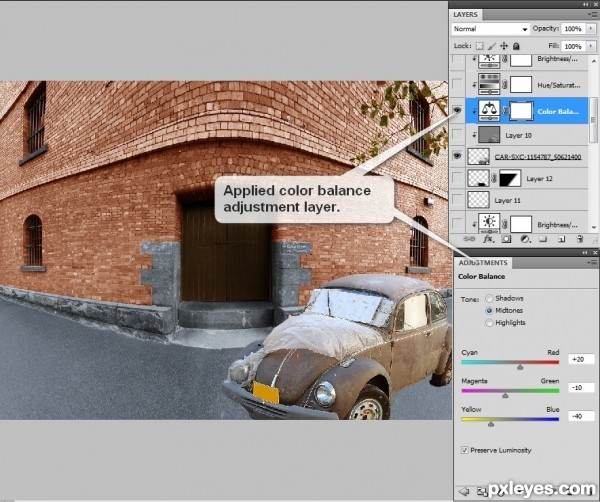Hide the CAR-SXC layer eye icon

(x=457, y=156)
